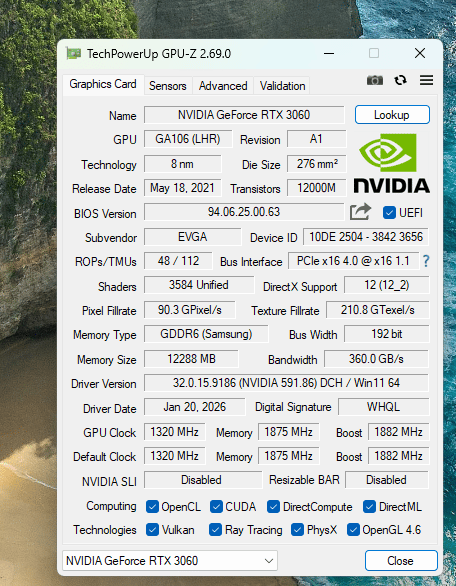
Task: Toggle the Ray Tracing checkbox
Action: click(215, 530)
